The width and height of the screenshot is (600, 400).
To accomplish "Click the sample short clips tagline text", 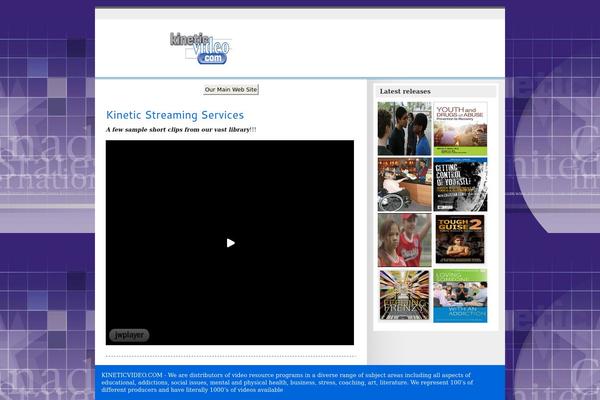I will [181, 130].
